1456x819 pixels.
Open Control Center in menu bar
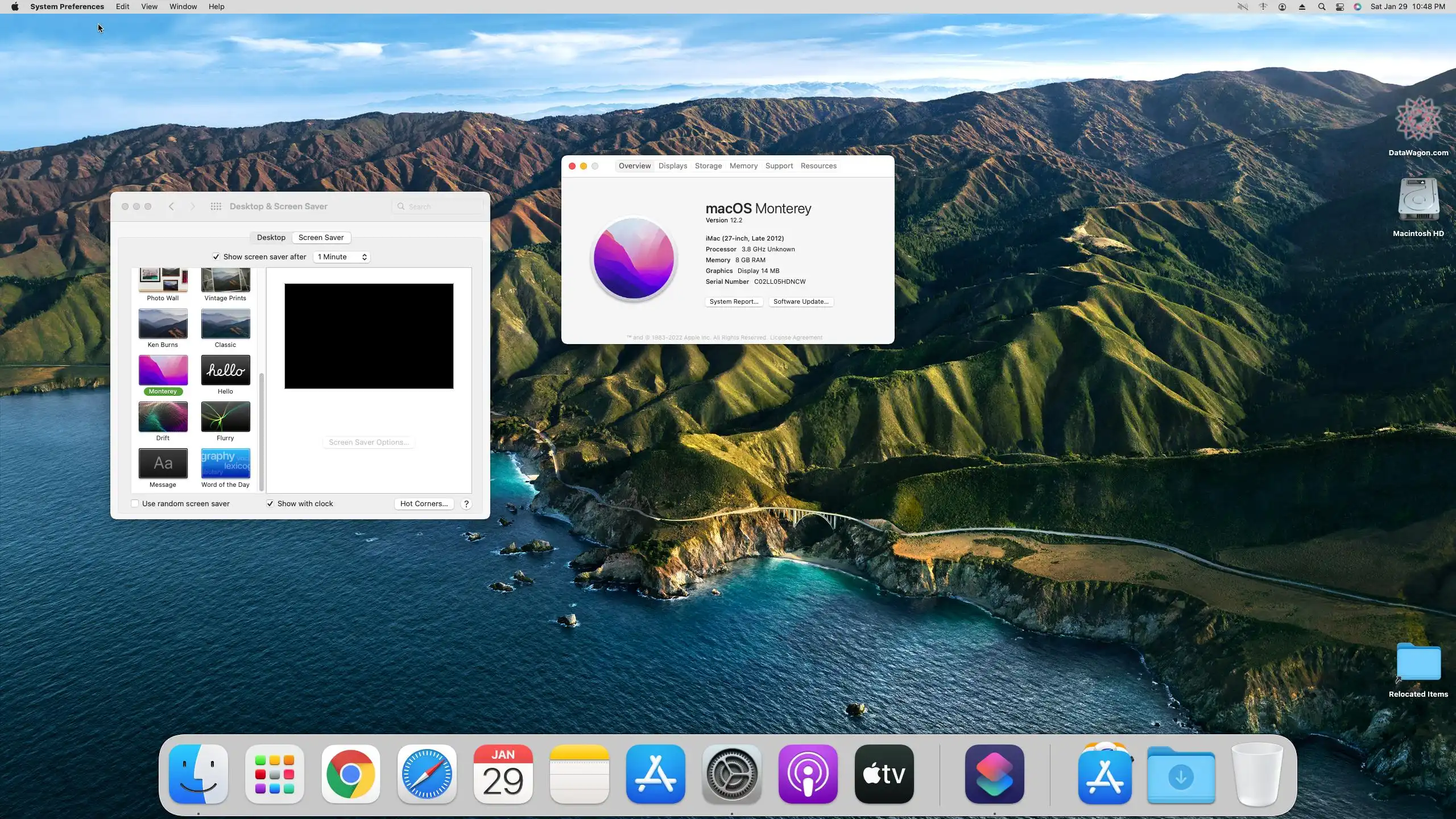coord(1339,7)
